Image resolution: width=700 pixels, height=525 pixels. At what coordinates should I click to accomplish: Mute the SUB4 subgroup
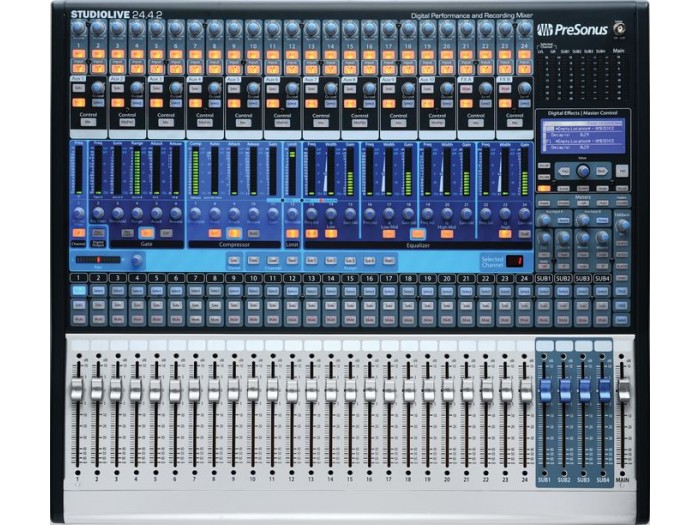(602, 320)
